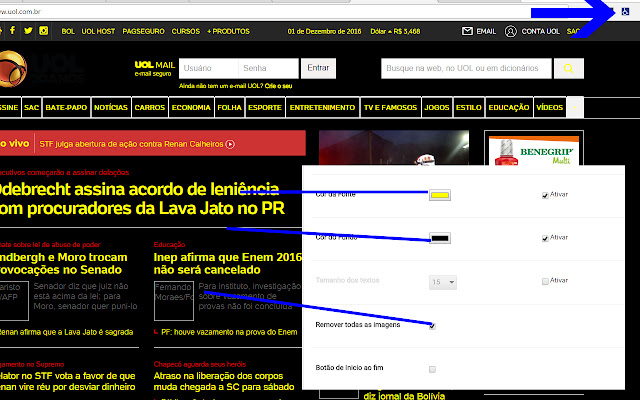Click the BOL top bar link

68,31
